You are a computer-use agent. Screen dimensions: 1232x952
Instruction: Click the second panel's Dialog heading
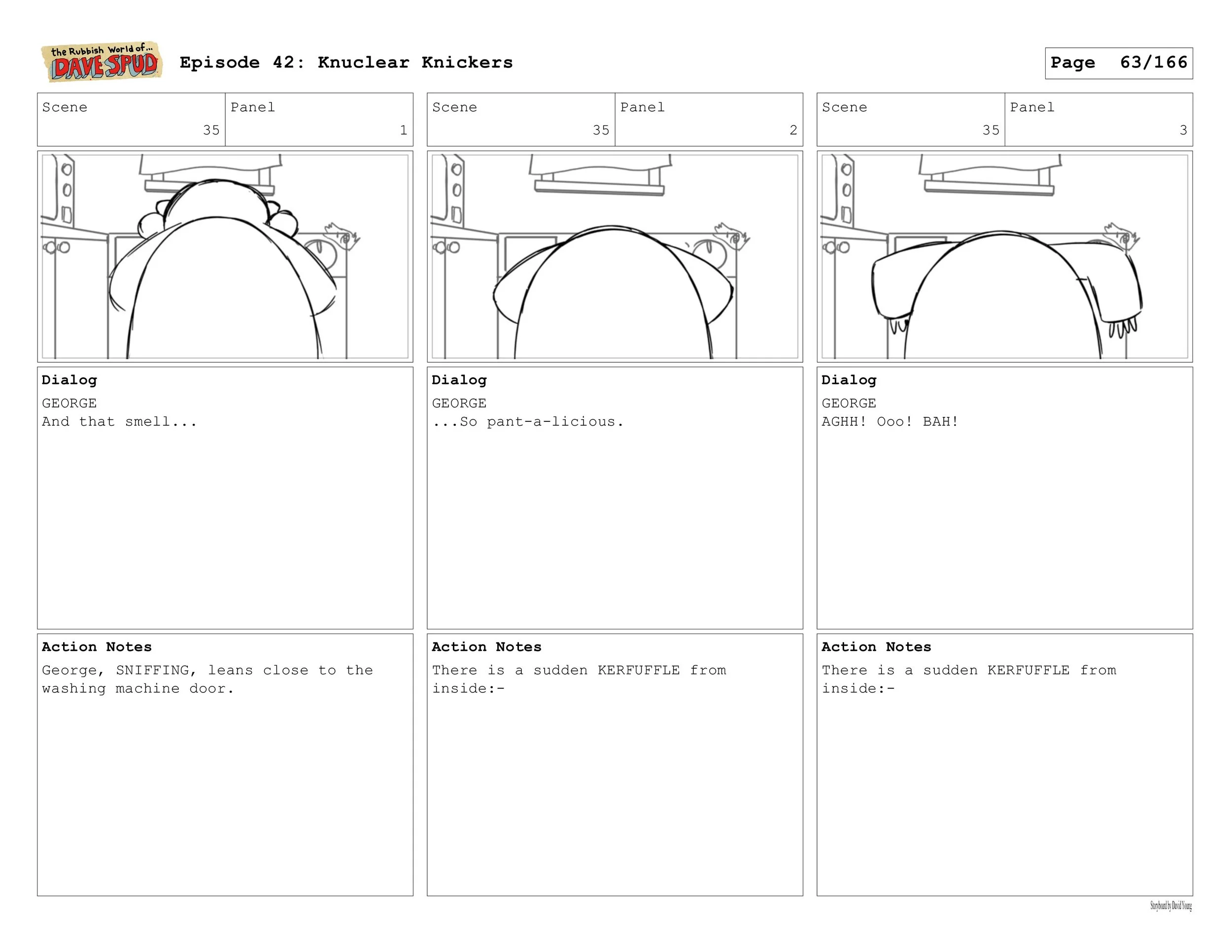pyautogui.click(x=459, y=380)
